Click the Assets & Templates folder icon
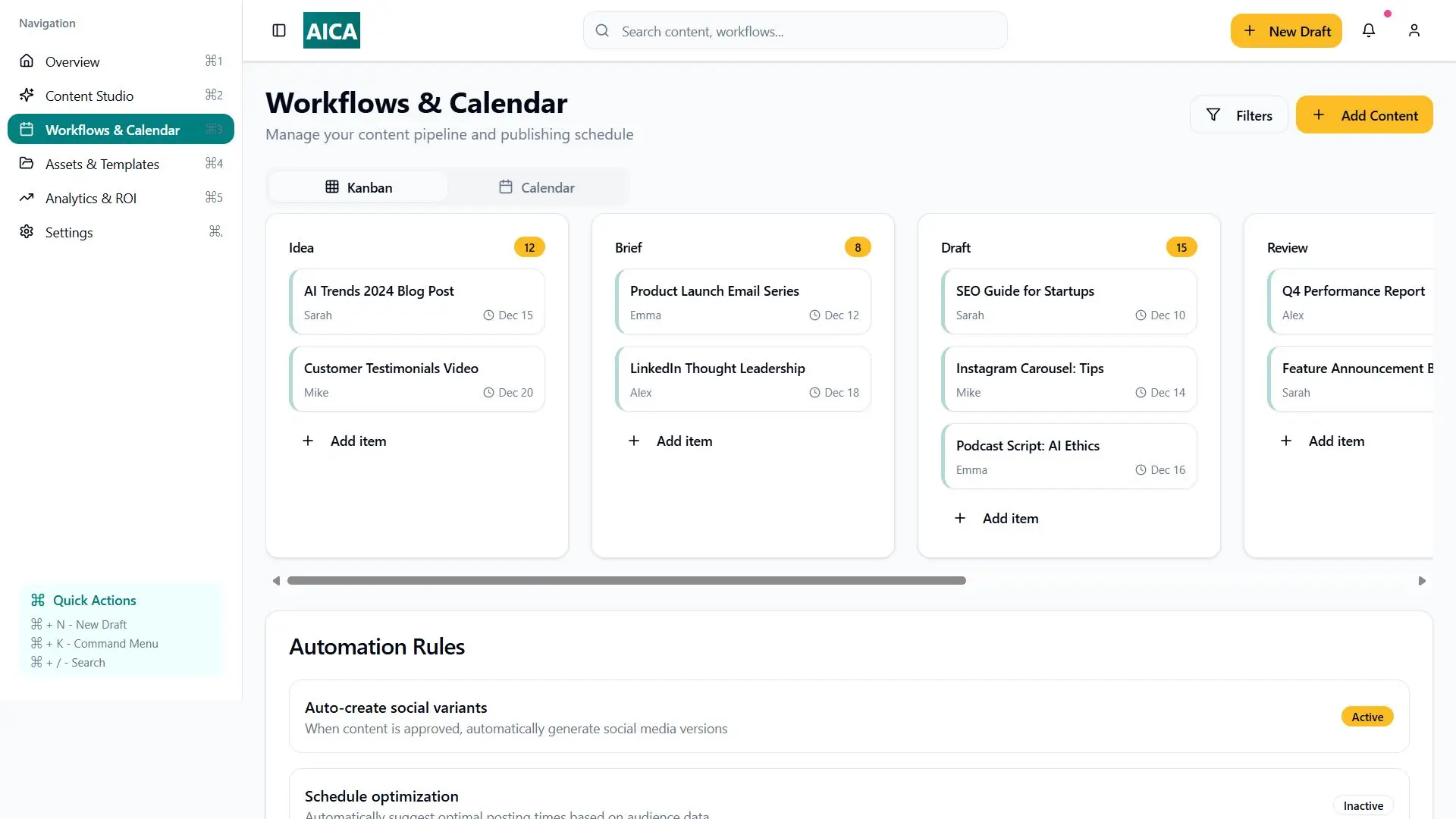 click(27, 163)
